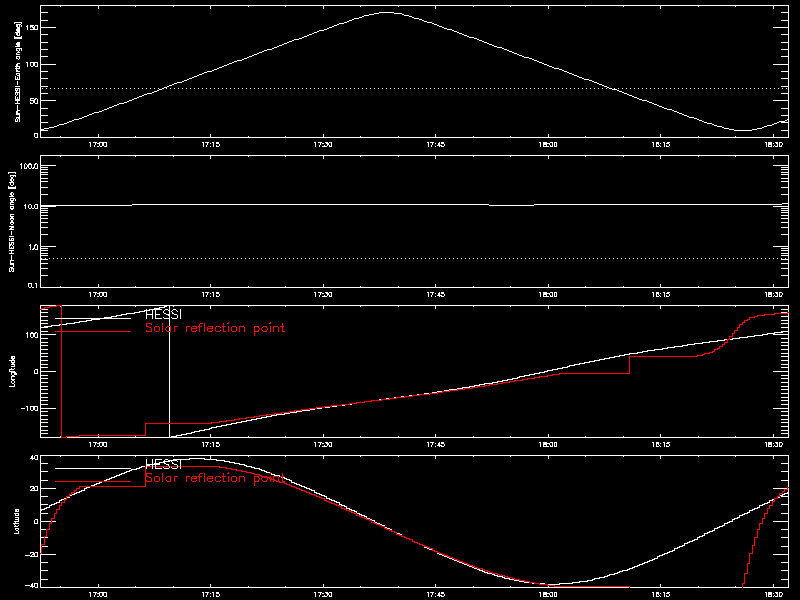Click '17:30' time label under Earth angle plot
800x600 pixels.
tap(322, 144)
